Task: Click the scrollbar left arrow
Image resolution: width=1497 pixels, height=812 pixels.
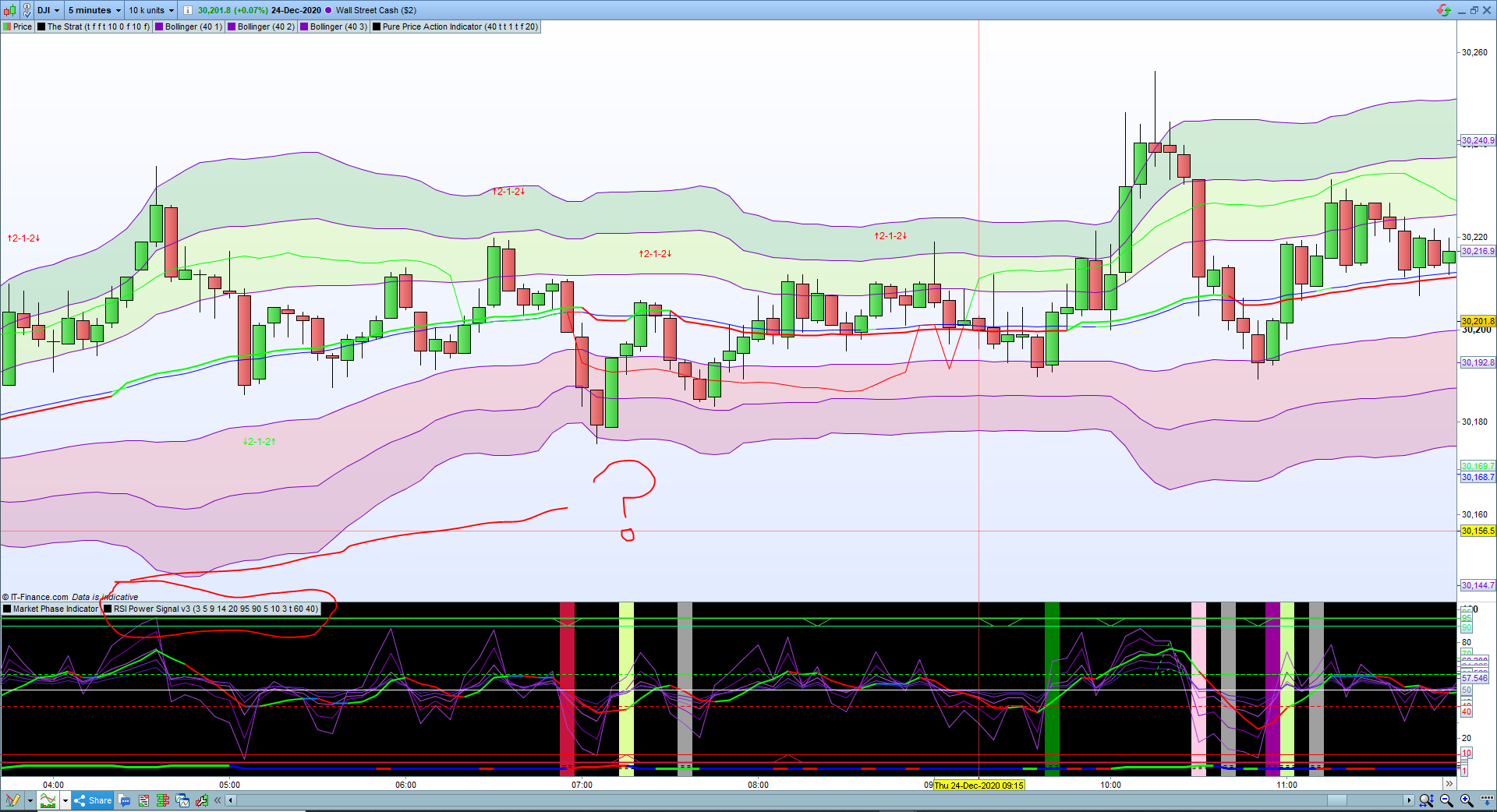Action: 231,800
